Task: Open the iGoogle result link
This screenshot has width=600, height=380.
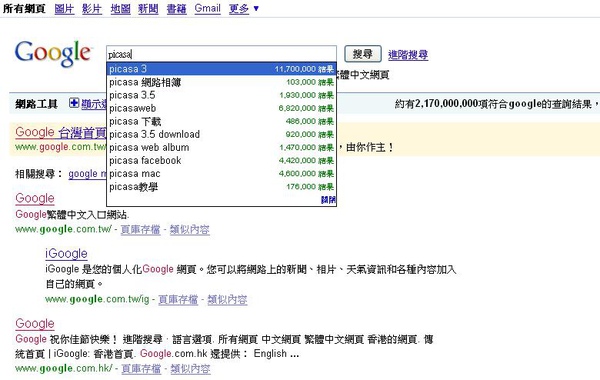Action: tap(66, 253)
